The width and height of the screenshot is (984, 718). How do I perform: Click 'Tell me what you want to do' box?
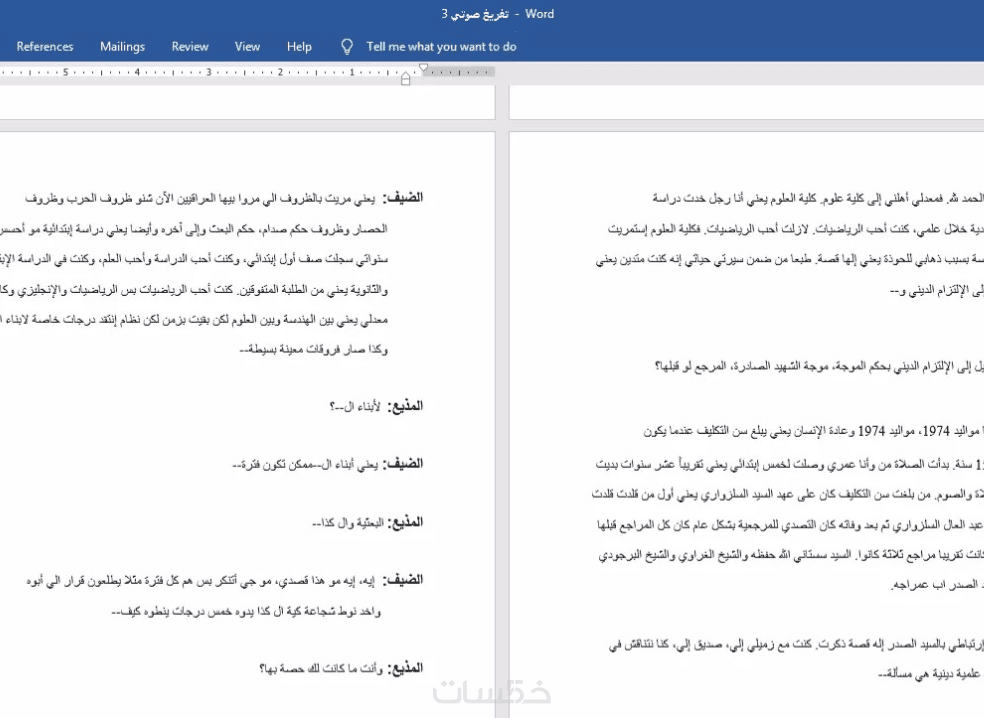pyautogui.click(x=441, y=46)
